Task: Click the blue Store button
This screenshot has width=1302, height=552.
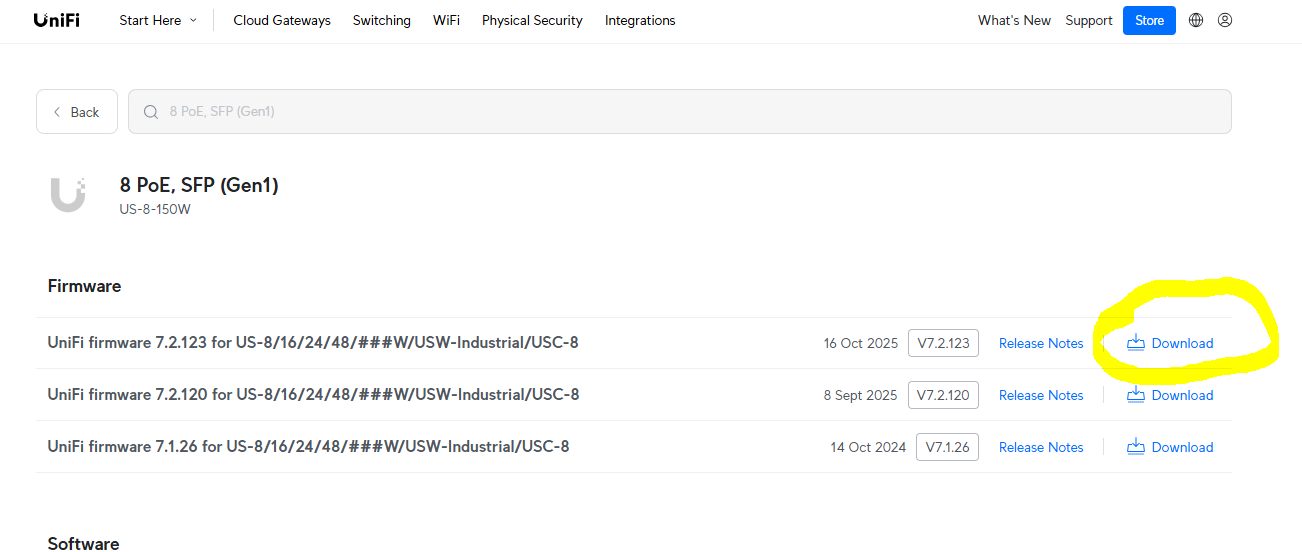Action: click(x=1149, y=20)
